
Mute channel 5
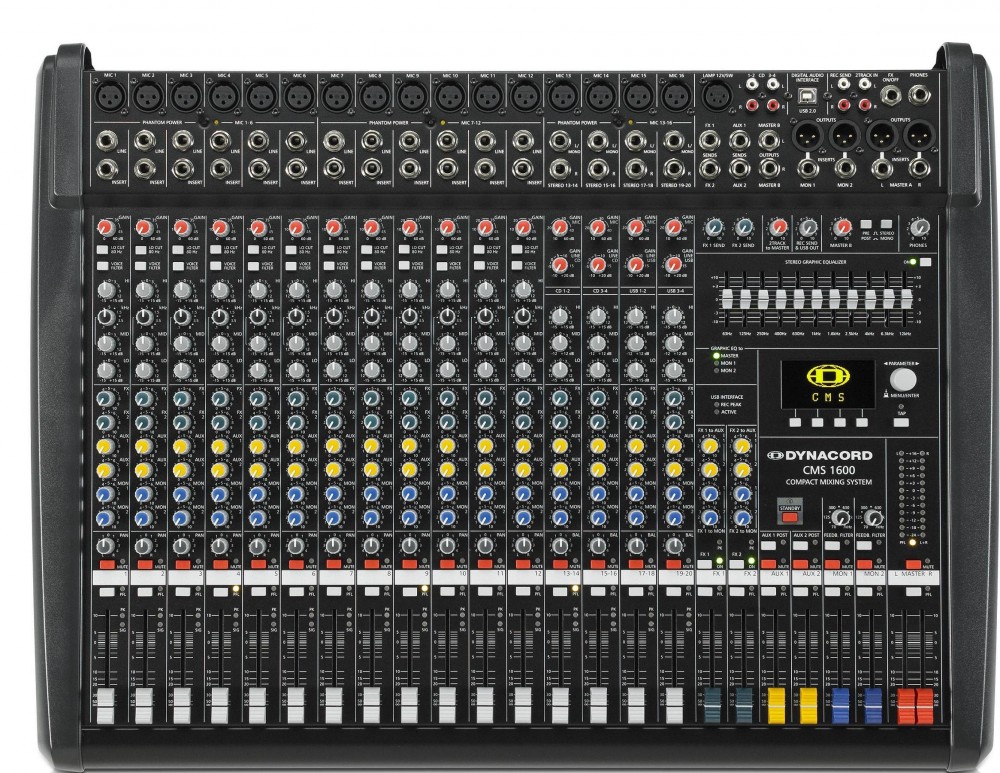point(258,564)
